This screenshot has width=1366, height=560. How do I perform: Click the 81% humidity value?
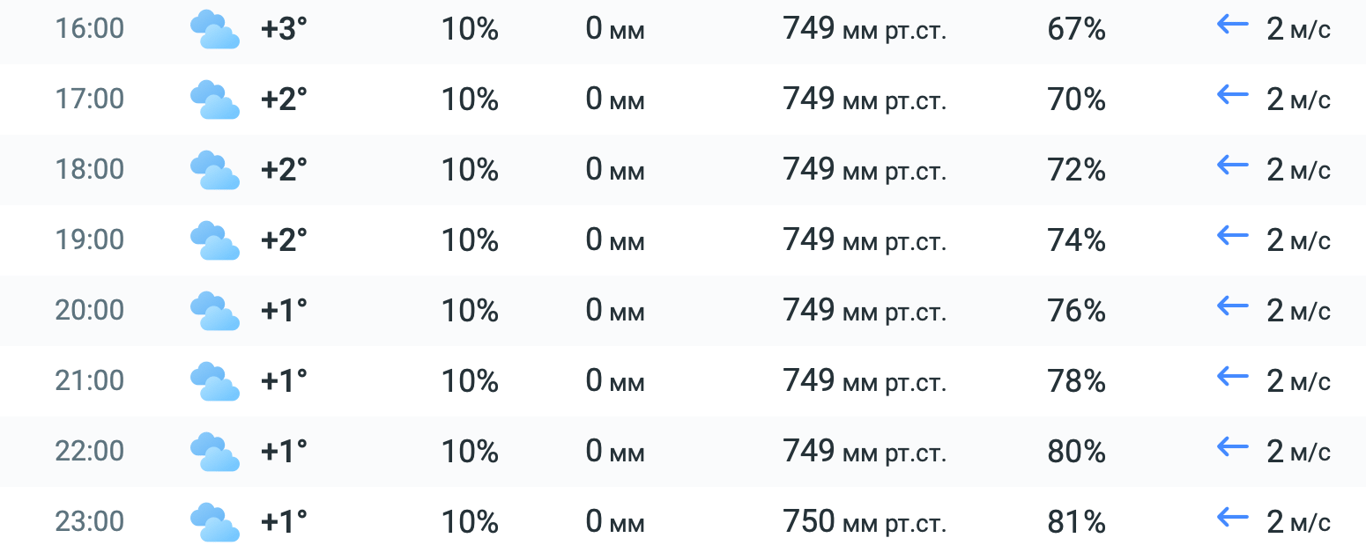point(1076,522)
